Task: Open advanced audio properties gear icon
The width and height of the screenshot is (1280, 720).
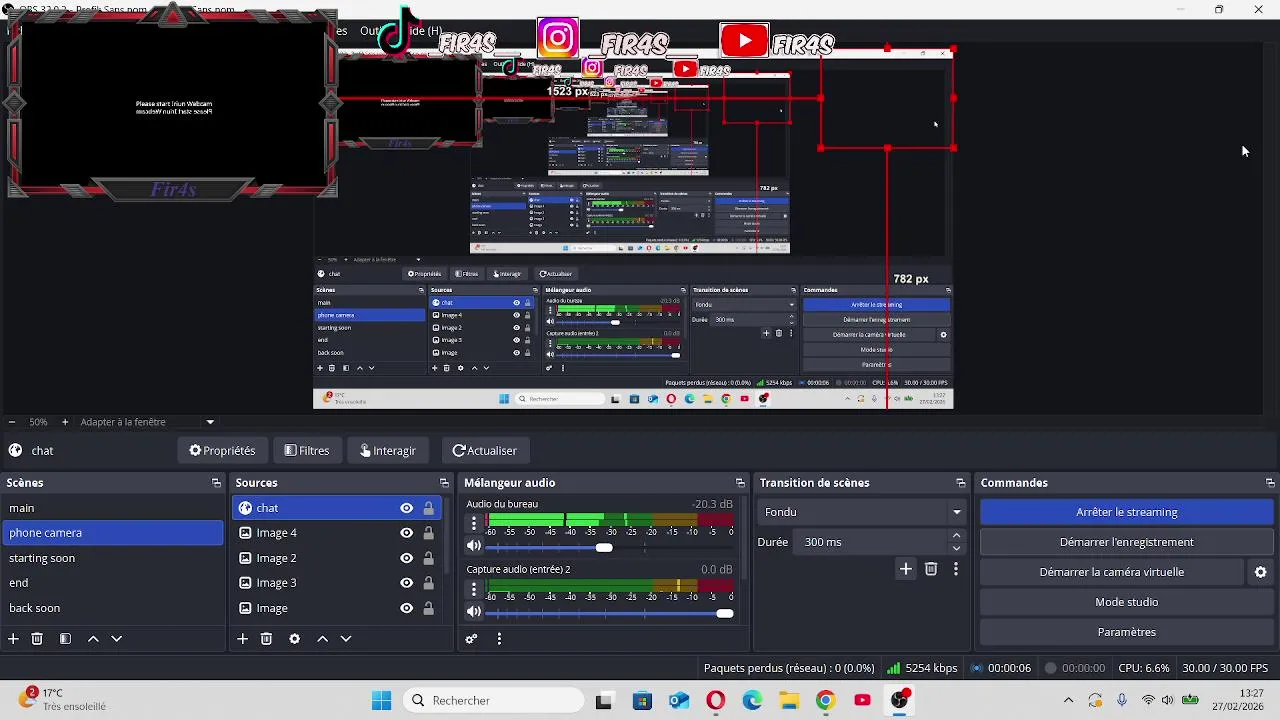Action: point(472,639)
